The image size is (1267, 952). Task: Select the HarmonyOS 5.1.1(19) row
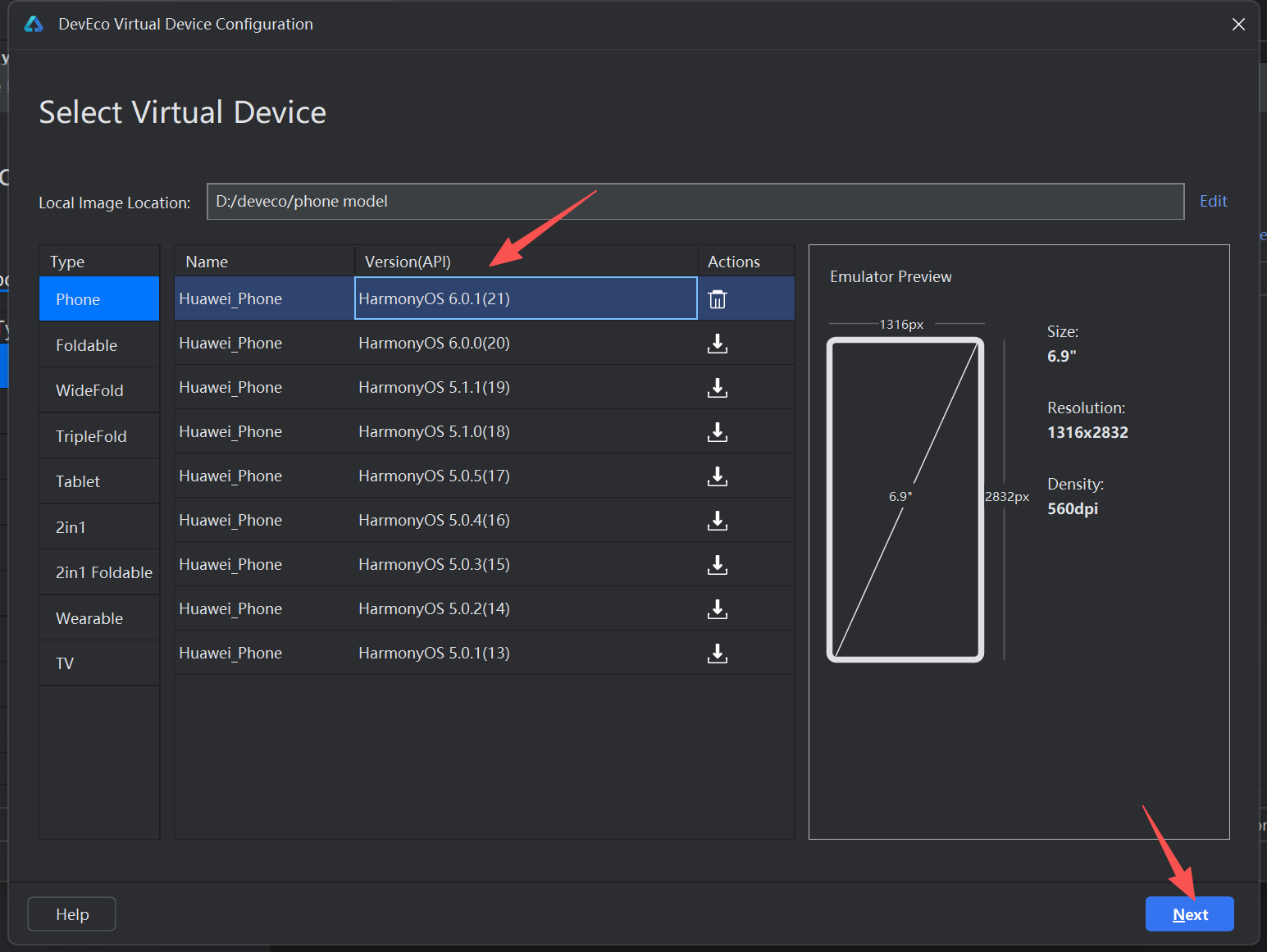coord(484,387)
